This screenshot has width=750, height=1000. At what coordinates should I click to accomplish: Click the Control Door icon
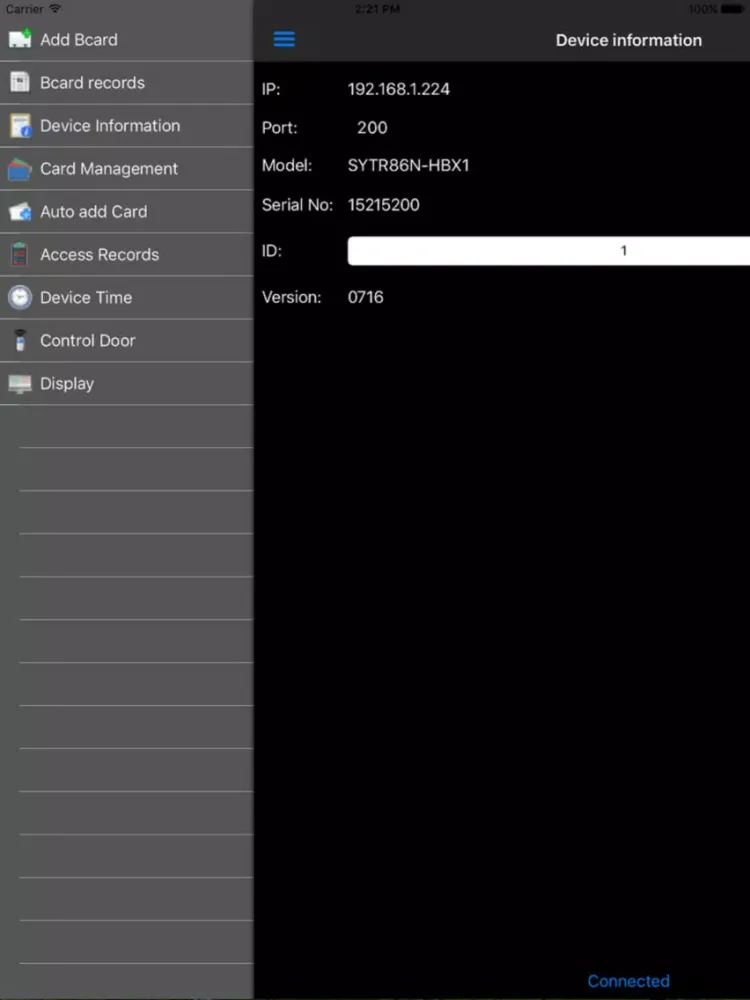tap(20, 341)
